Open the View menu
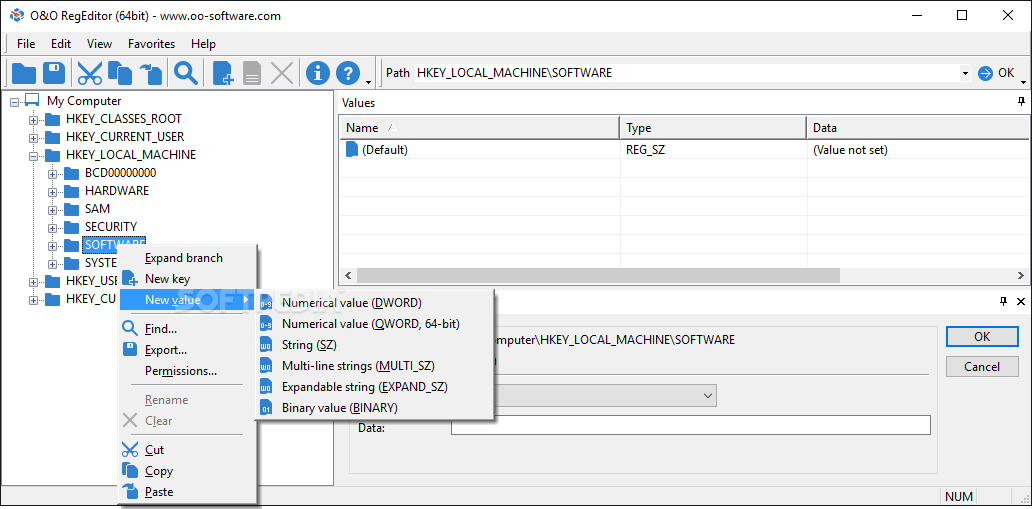This screenshot has height=509, width=1032. click(x=99, y=44)
